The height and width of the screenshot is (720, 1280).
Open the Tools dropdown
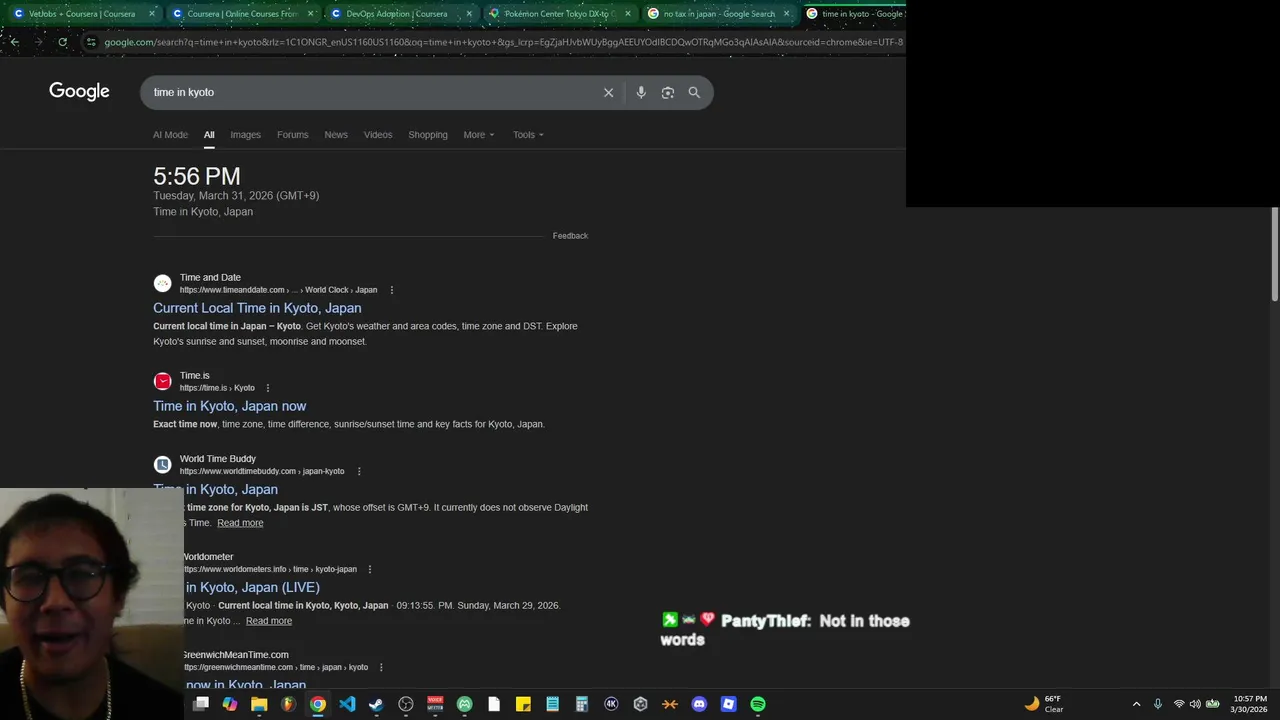528,134
